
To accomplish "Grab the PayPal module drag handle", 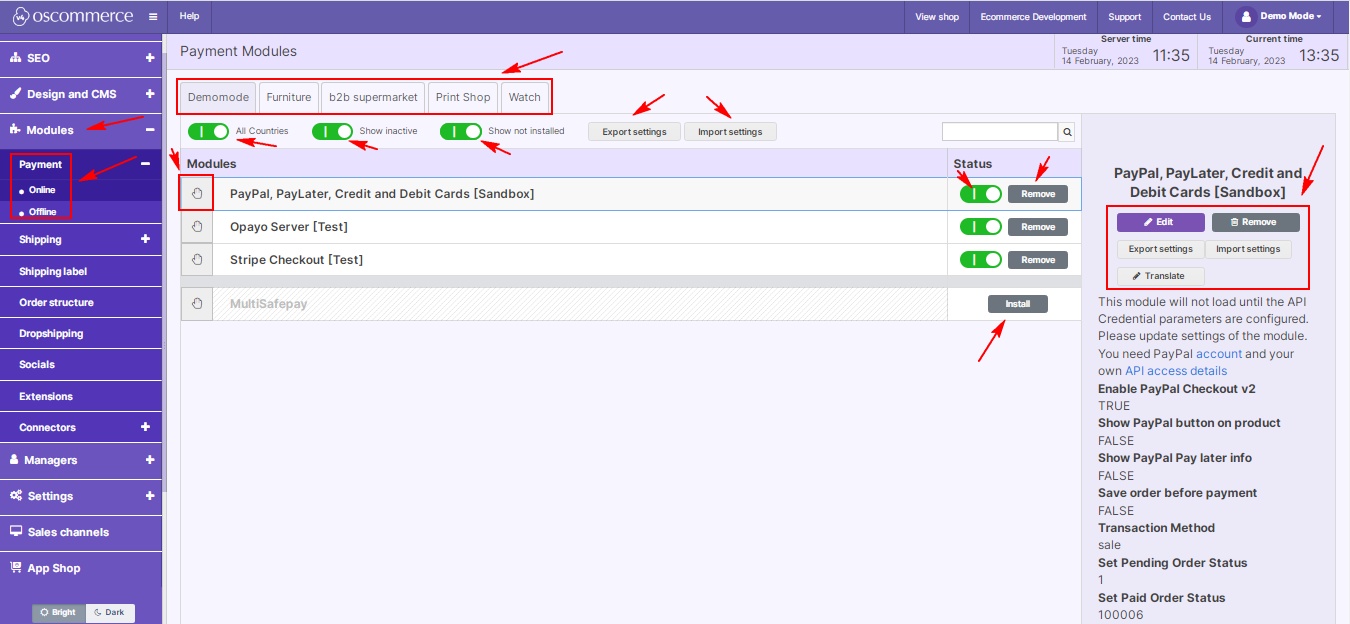I will (x=197, y=194).
